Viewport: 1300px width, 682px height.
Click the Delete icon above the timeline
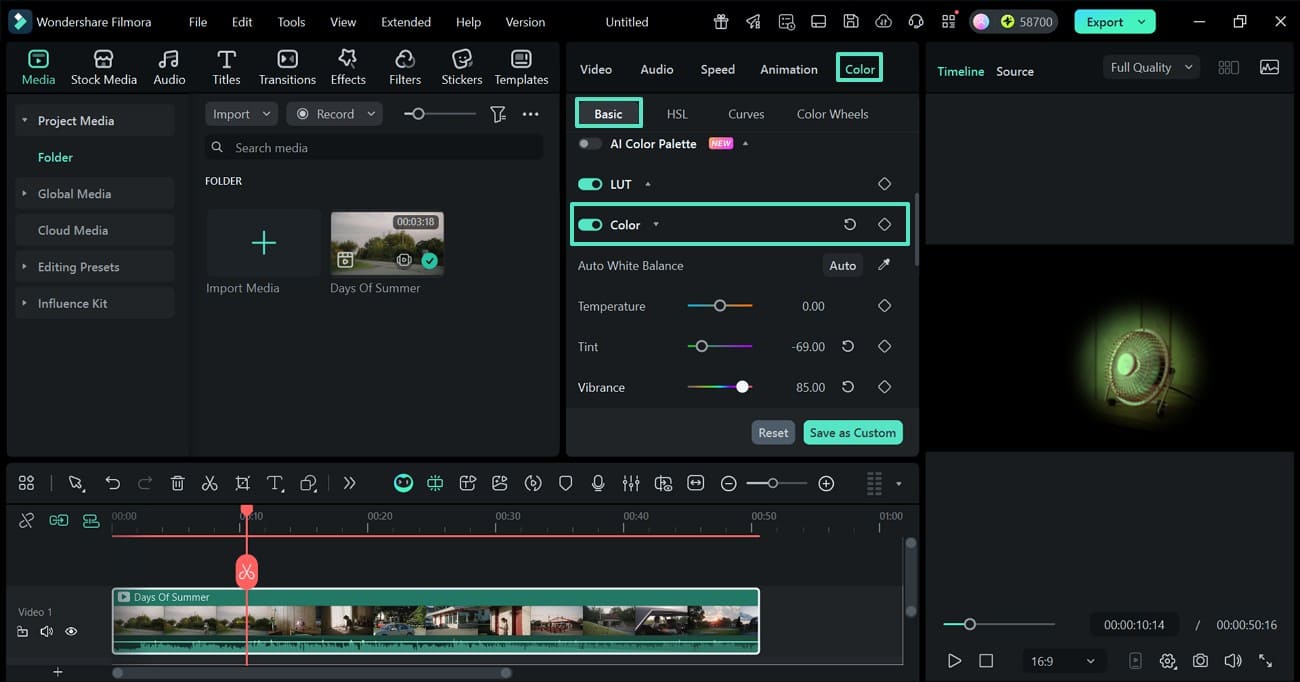point(177,483)
